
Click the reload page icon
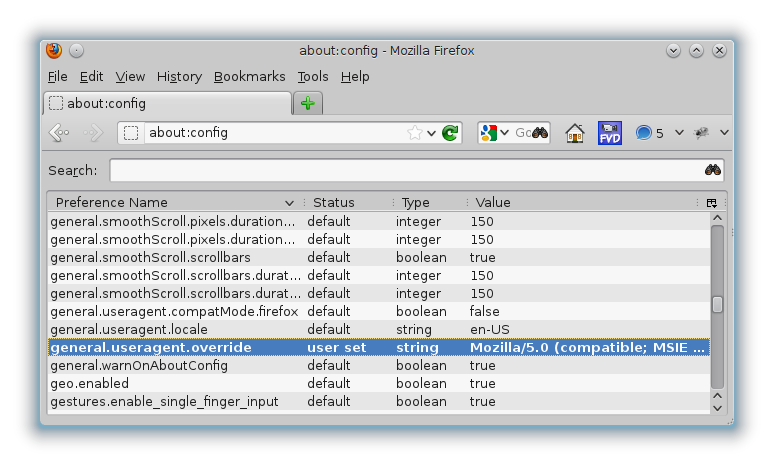(450, 133)
